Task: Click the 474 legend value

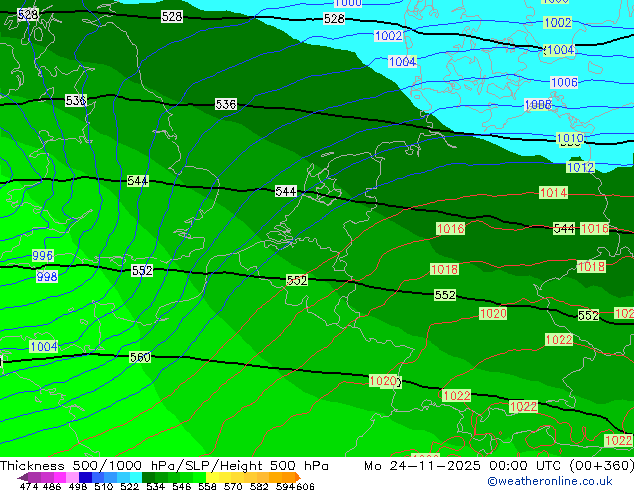Action: tap(29, 486)
